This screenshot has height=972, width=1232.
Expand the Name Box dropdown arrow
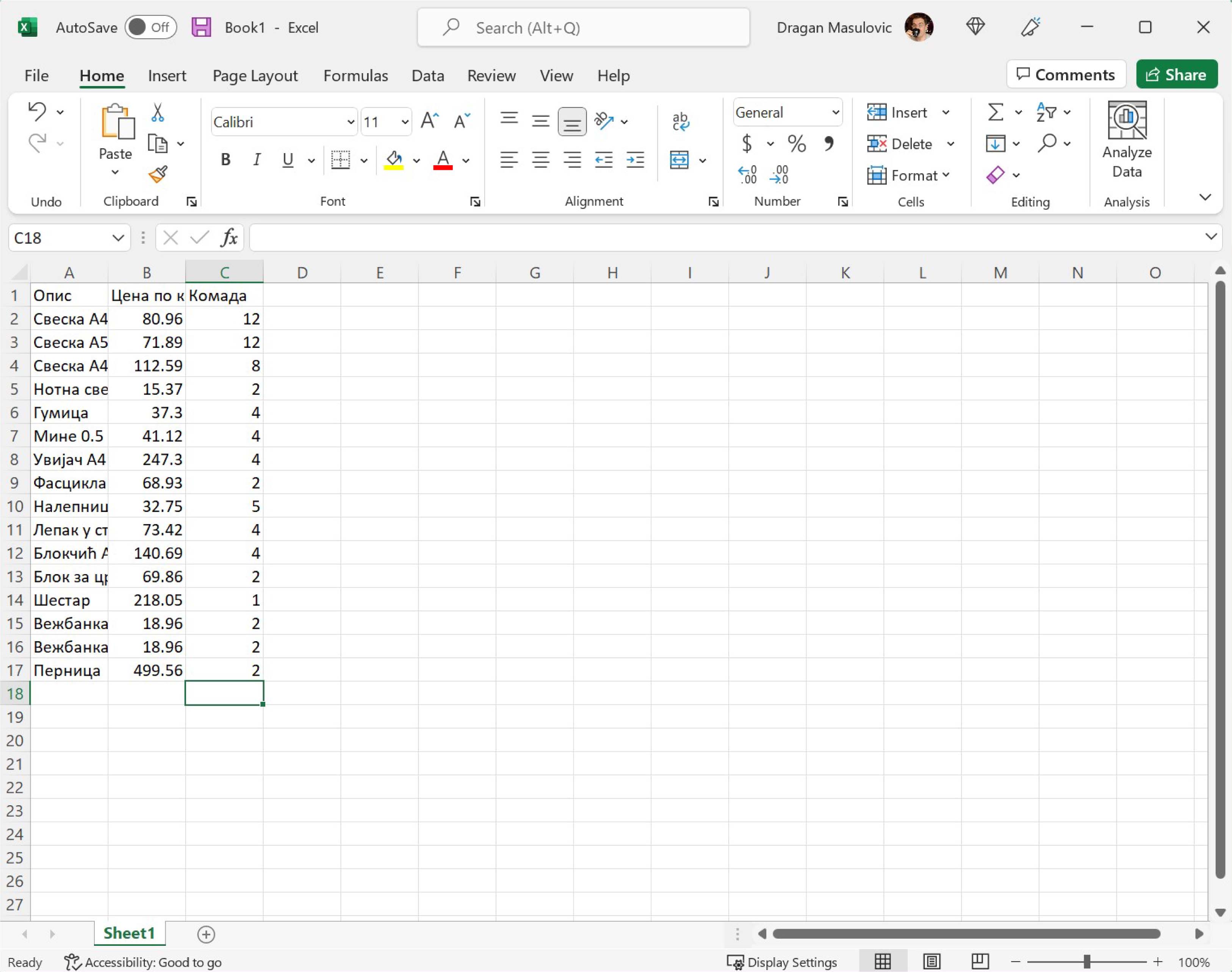click(118, 238)
